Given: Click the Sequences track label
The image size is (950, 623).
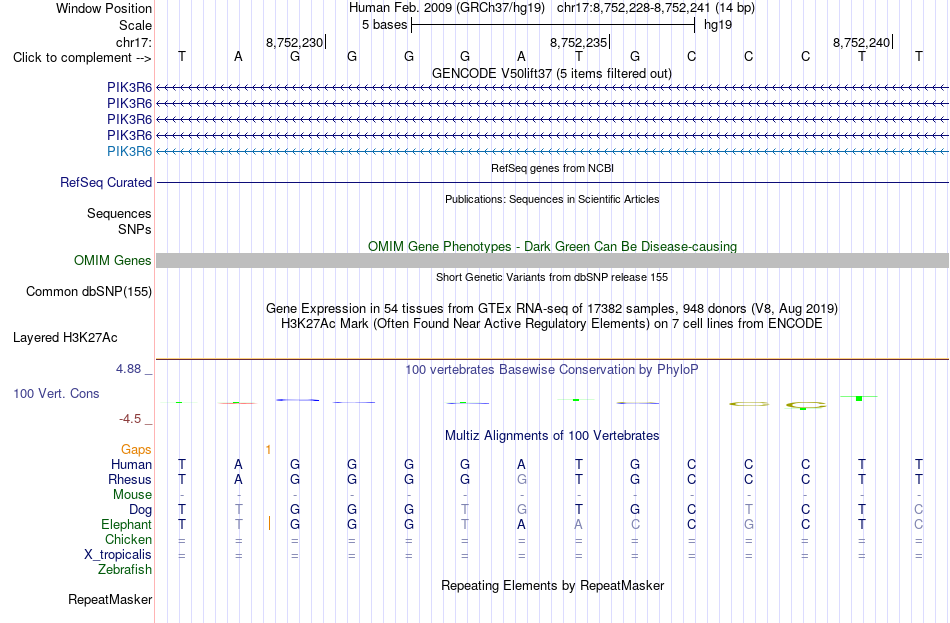Looking at the screenshot, I should pos(119,213).
